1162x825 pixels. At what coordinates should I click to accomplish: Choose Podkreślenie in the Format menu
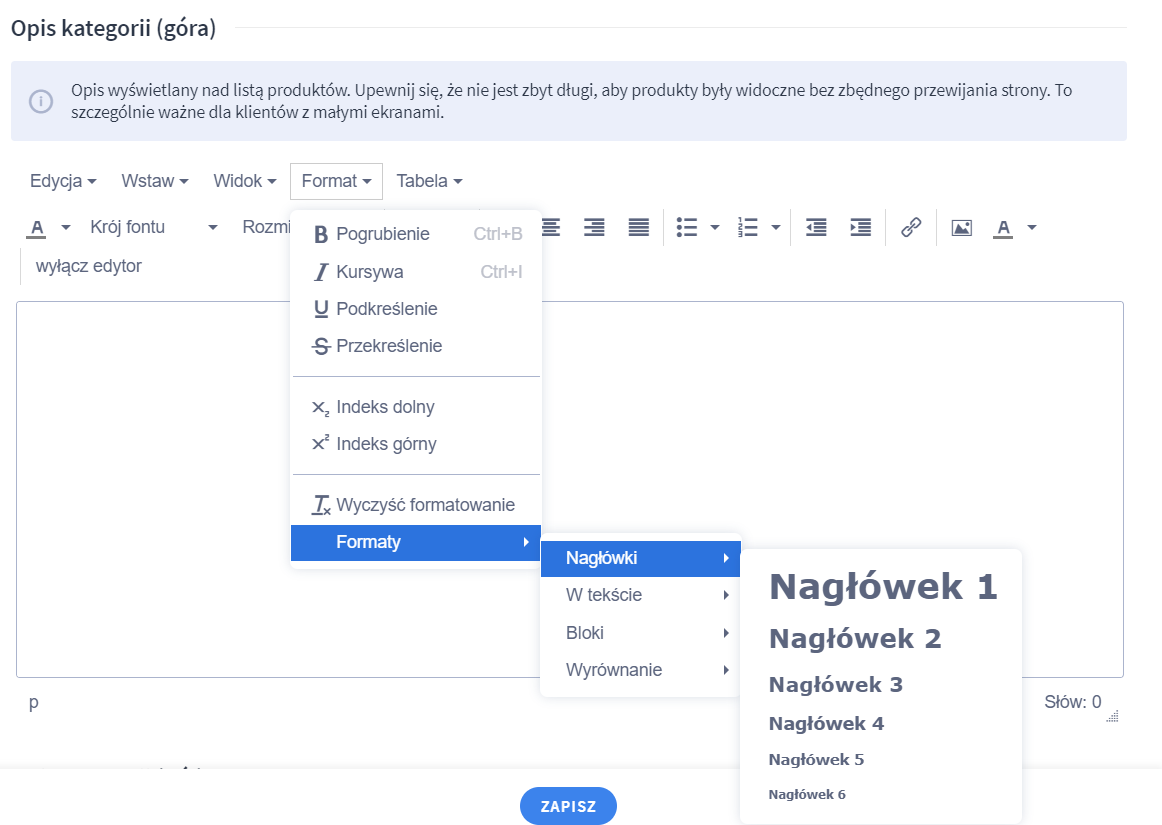coord(416,309)
